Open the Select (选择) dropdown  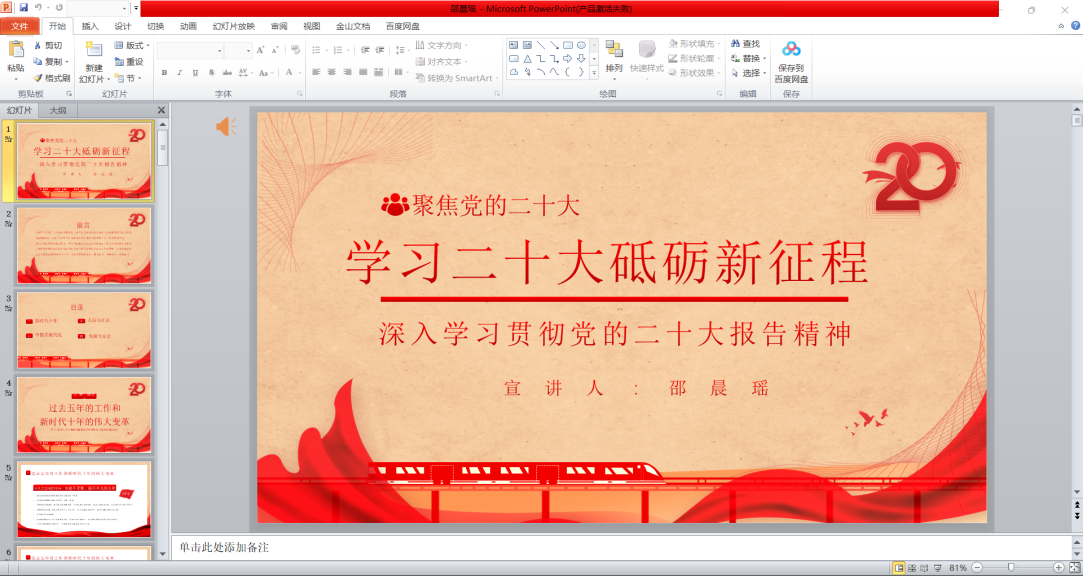pyautogui.click(x=748, y=73)
